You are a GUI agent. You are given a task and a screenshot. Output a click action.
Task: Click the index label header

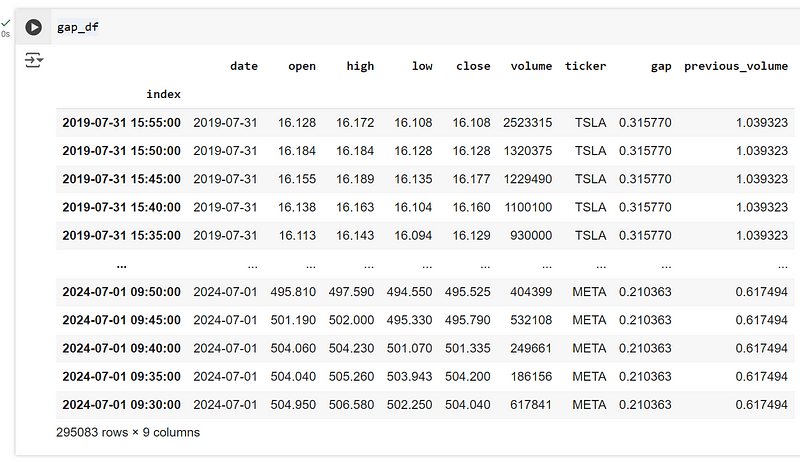163,94
